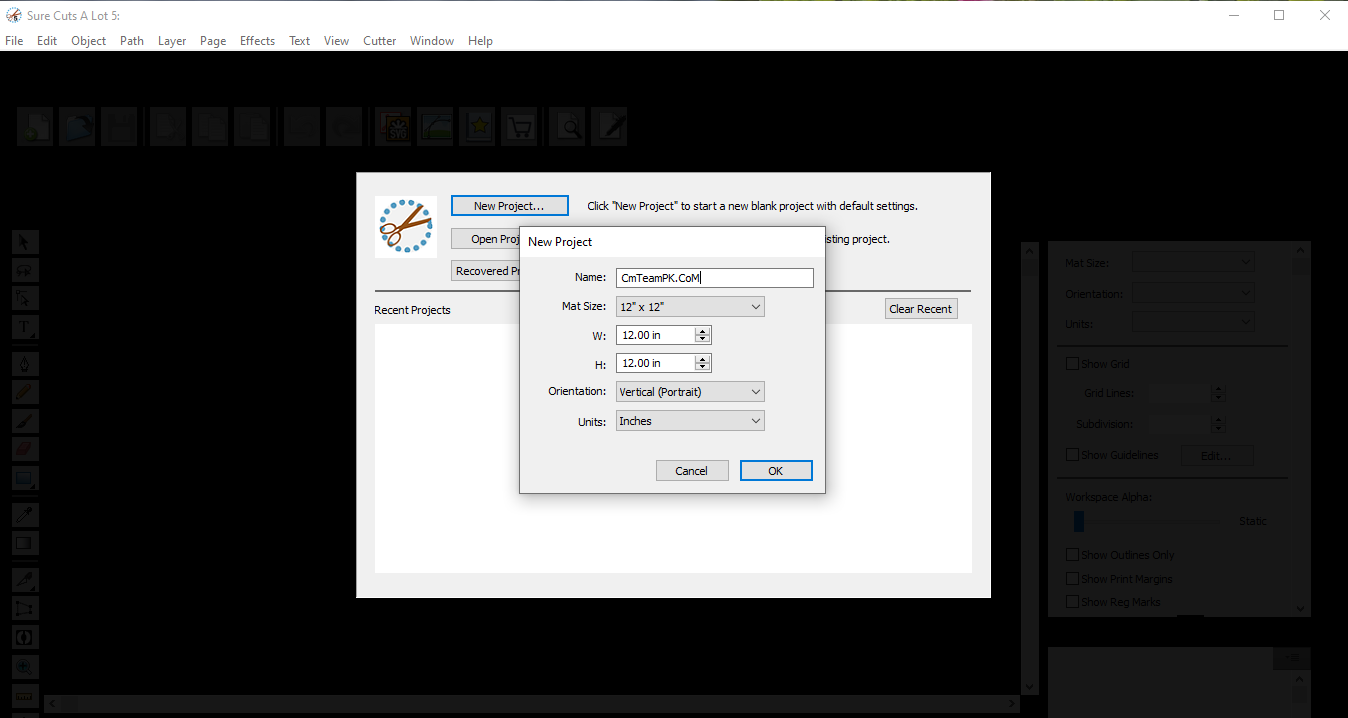Screen dimensions: 1348x718
Task: Toggle Show Grid checkbox
Action: (x=1073, y=364)
